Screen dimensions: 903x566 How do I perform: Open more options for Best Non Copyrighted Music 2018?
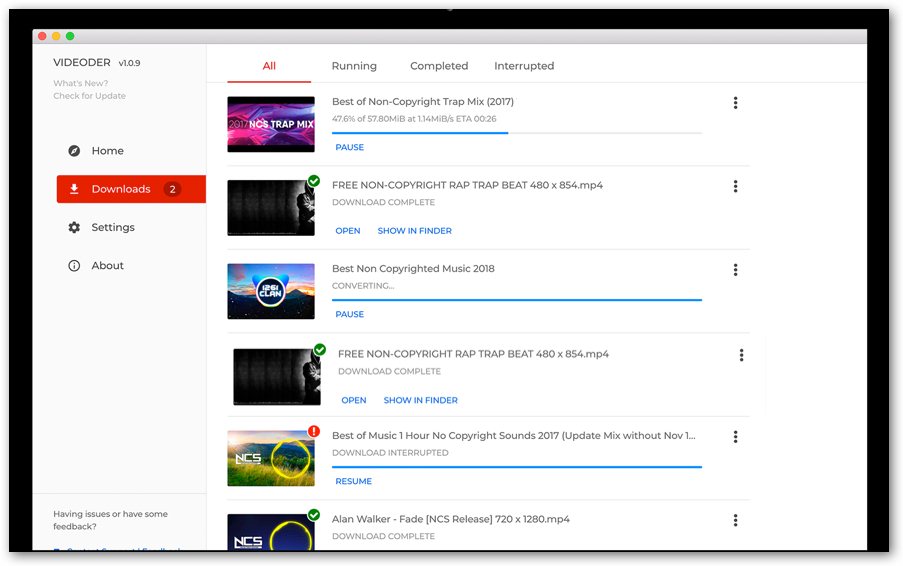tap(735, 270)
